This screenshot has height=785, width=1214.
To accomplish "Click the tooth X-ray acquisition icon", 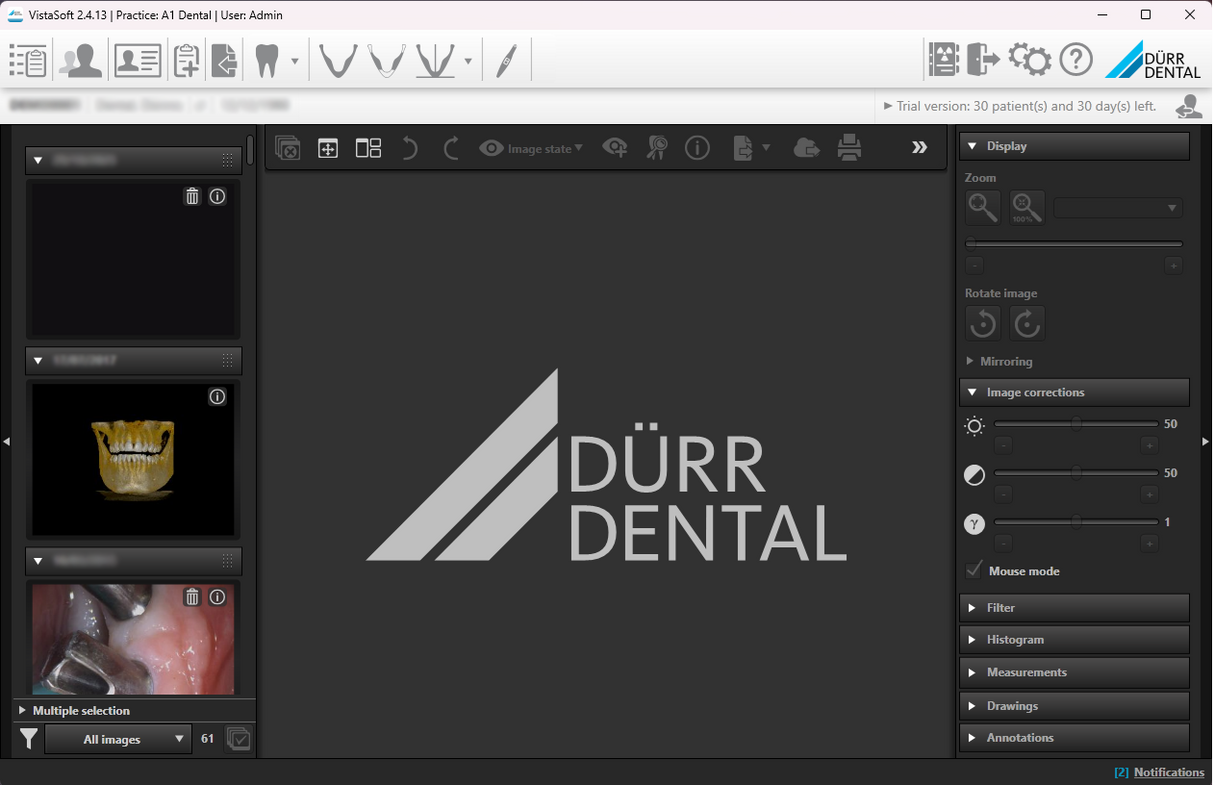I will [266, 61].
